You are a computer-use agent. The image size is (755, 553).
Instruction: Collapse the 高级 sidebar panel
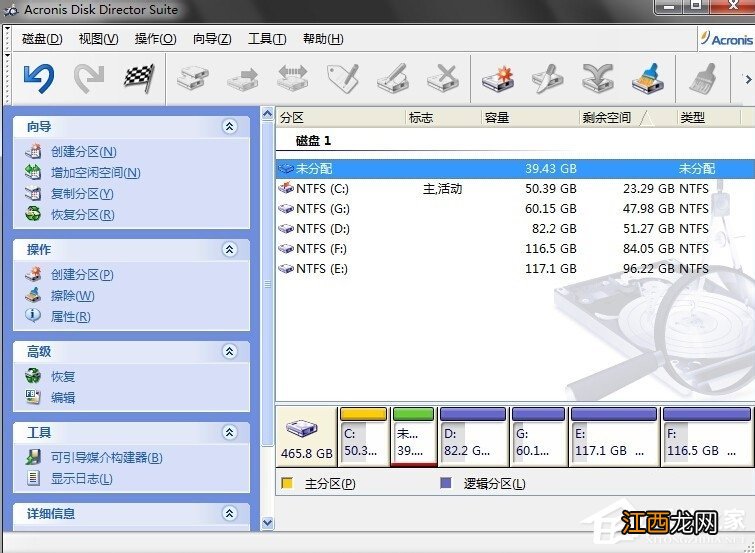click(x=230, y=352)
